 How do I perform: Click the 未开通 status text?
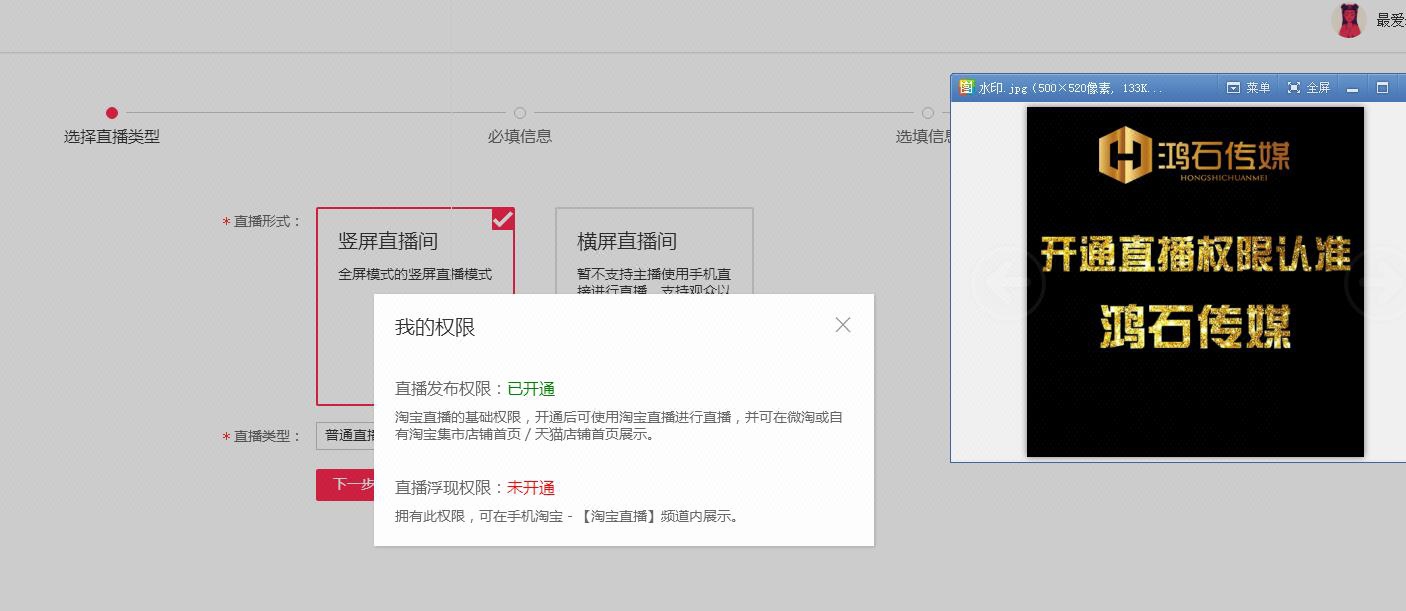pos(531,488)
